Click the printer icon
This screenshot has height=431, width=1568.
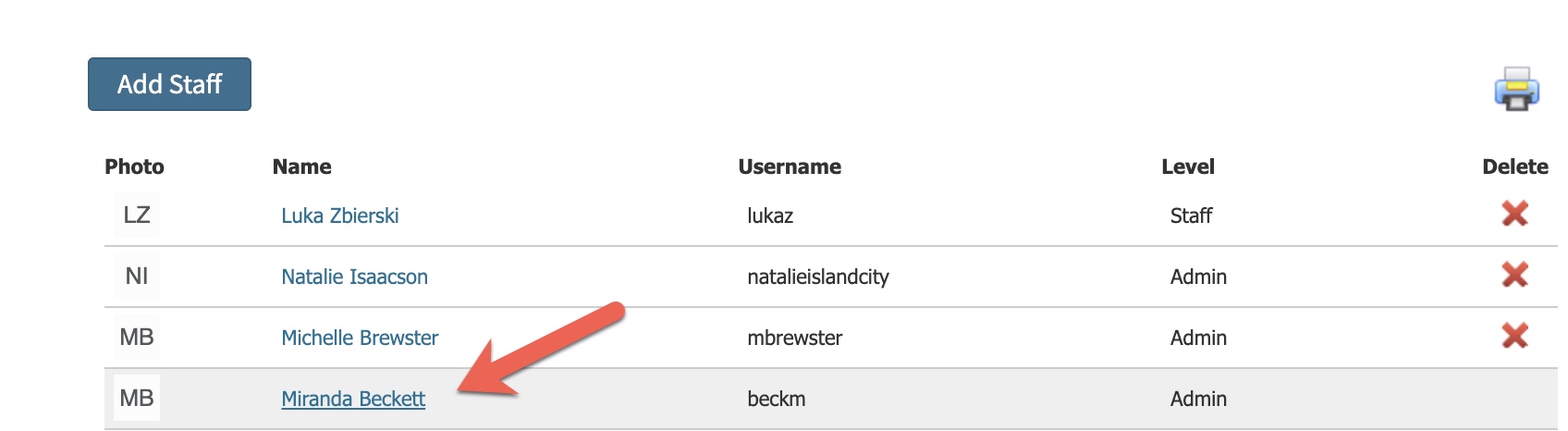tap(1516, 90)
